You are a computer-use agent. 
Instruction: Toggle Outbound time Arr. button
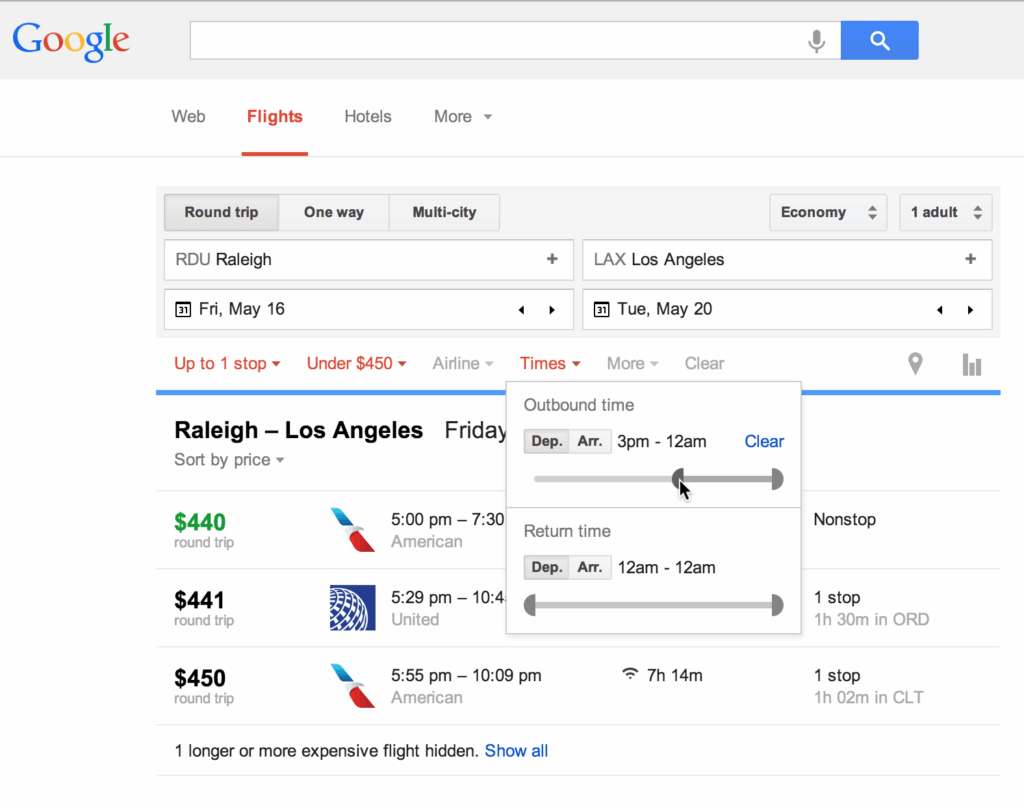tap(590, 442)
